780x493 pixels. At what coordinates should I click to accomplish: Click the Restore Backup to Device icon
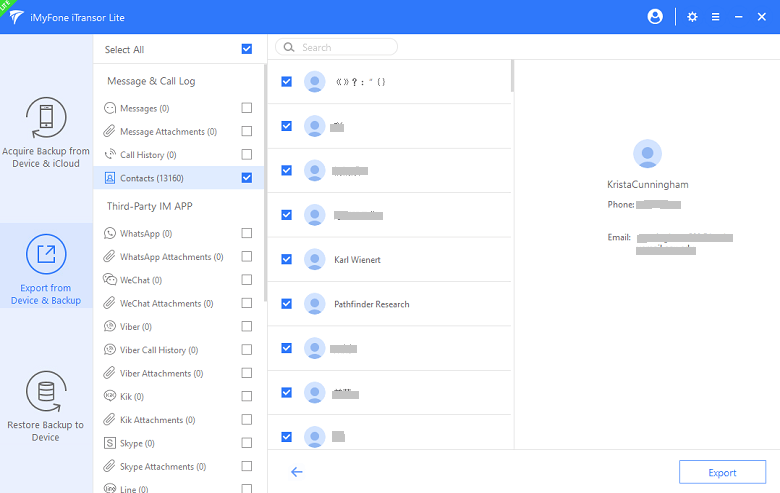[x=46, y=392]
